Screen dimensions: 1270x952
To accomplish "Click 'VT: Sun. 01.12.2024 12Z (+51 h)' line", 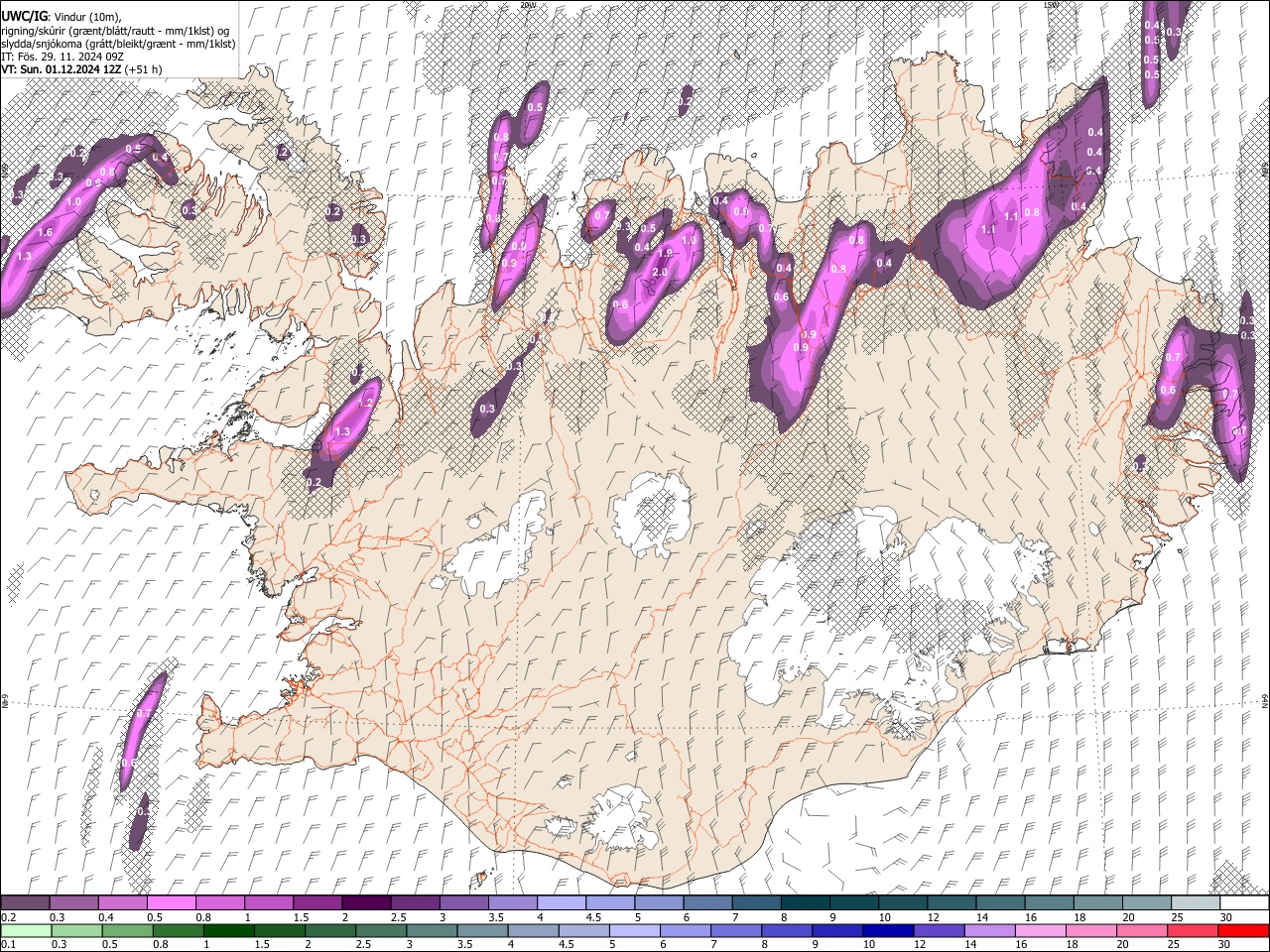I will tap(81, 69).
